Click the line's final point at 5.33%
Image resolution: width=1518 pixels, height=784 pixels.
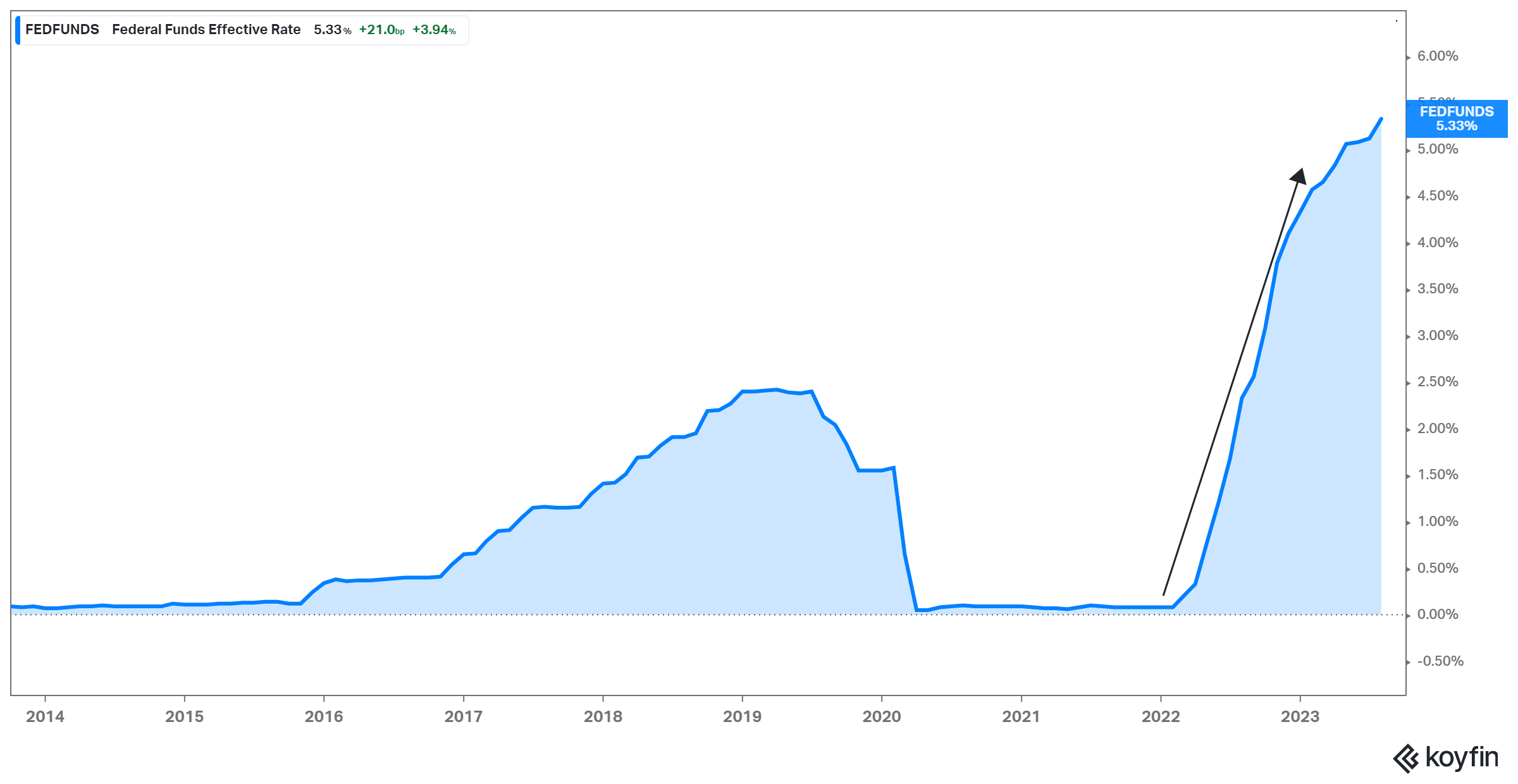click(1381, 119)
